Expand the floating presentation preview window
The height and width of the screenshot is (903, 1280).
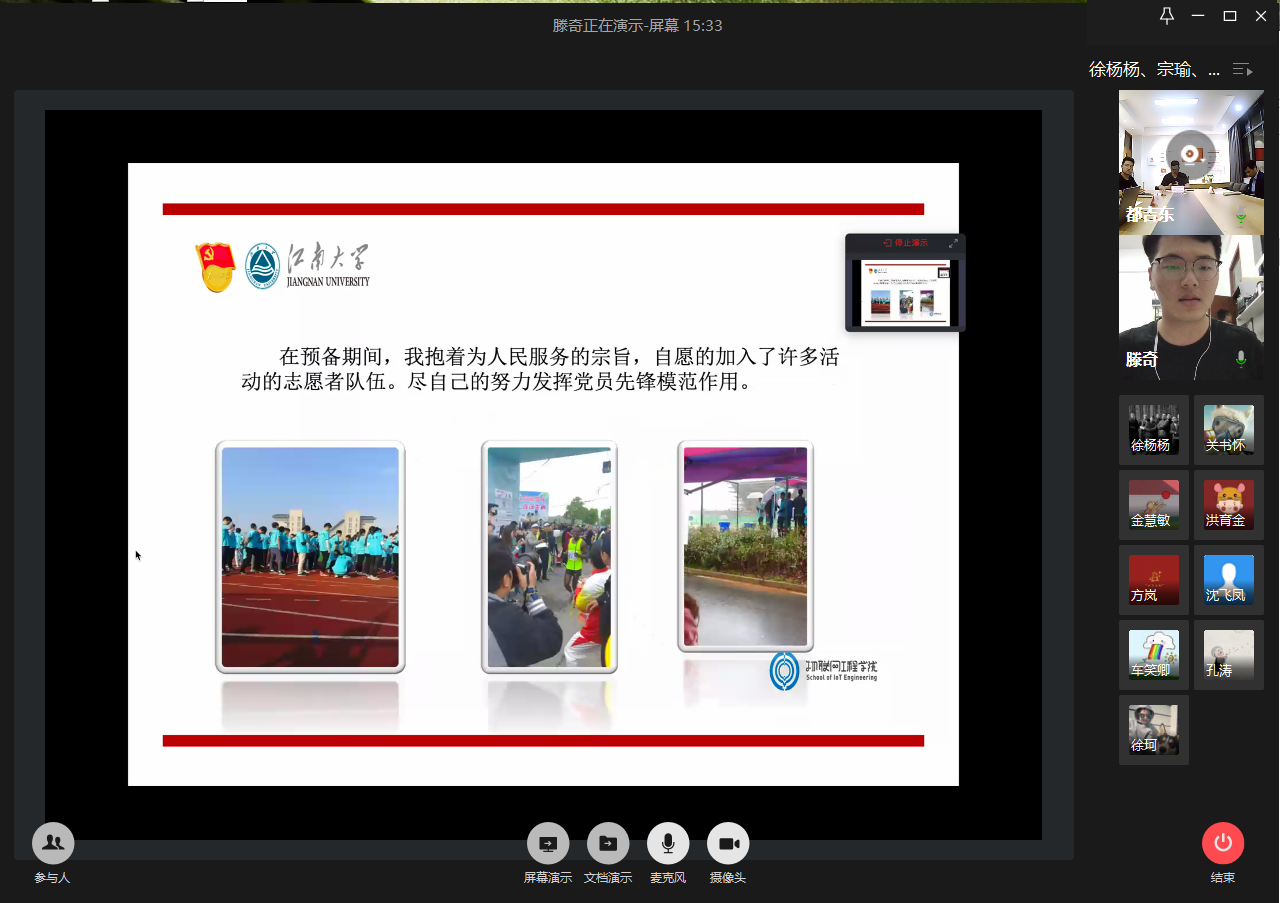953,243
